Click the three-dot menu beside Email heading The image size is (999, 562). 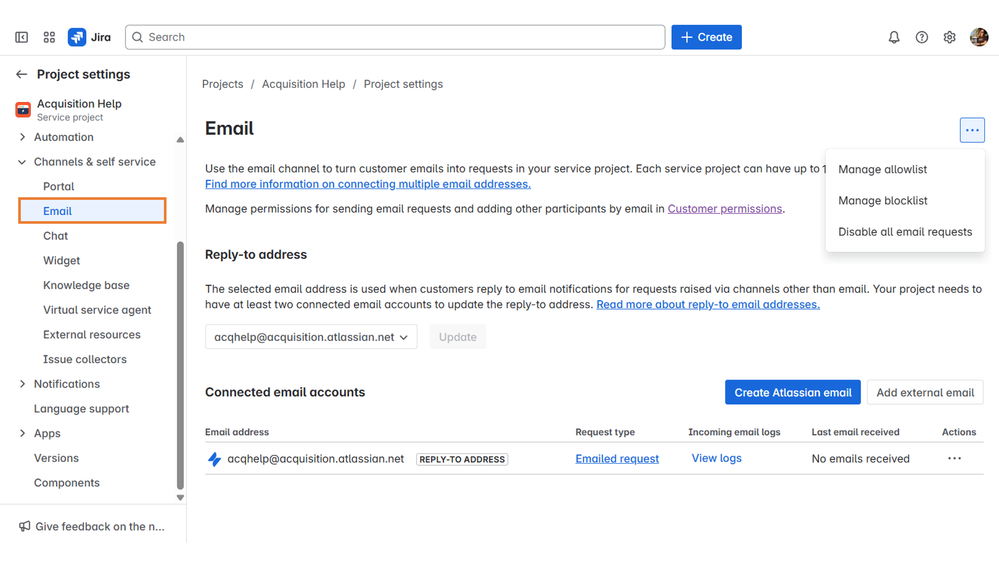point(972,130)
